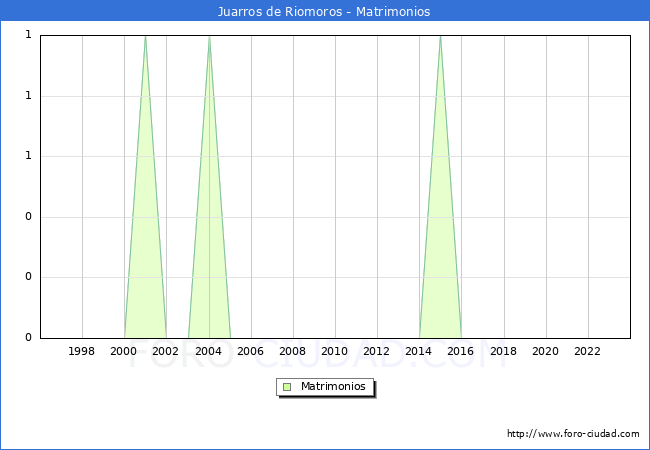Click the 2016 x-axis label

click(x=461, y=351)
